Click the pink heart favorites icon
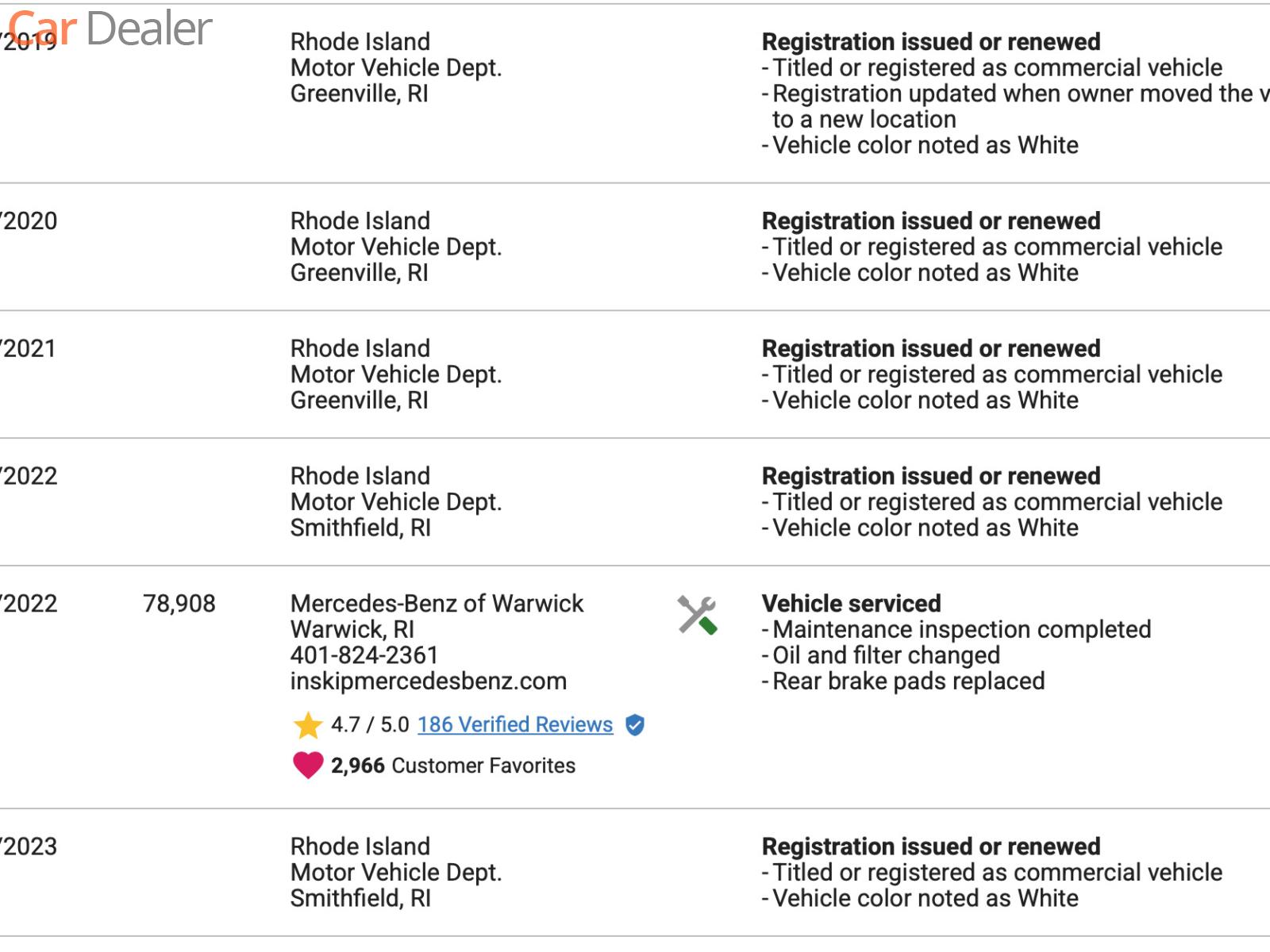The width and height of the screenshot is (1270, 952). point(308,766)
